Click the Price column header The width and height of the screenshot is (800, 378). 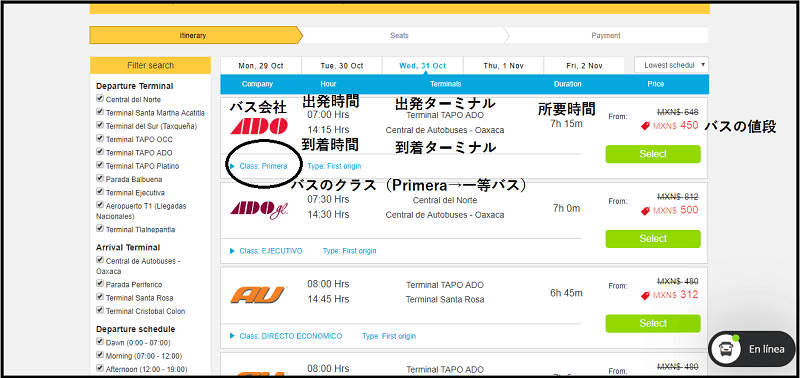656,84
